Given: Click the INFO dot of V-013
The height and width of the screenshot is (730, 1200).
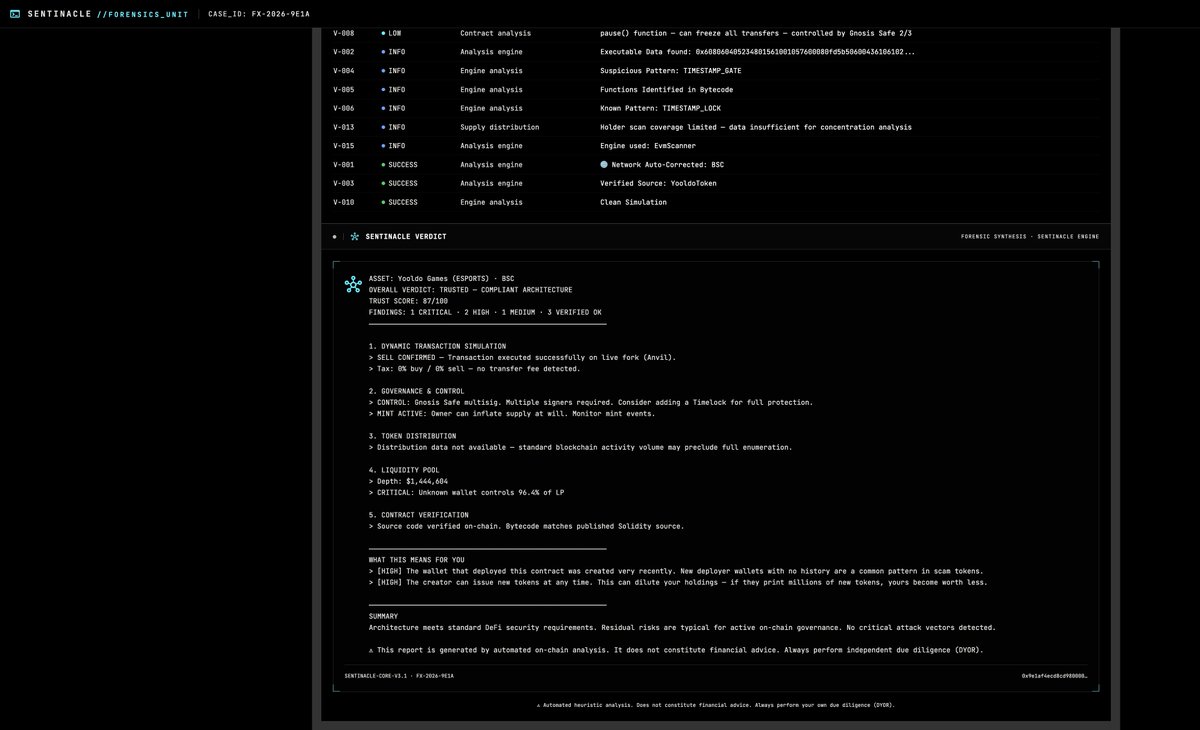Looking at the screenshot, I should click(x=383, y=127).
